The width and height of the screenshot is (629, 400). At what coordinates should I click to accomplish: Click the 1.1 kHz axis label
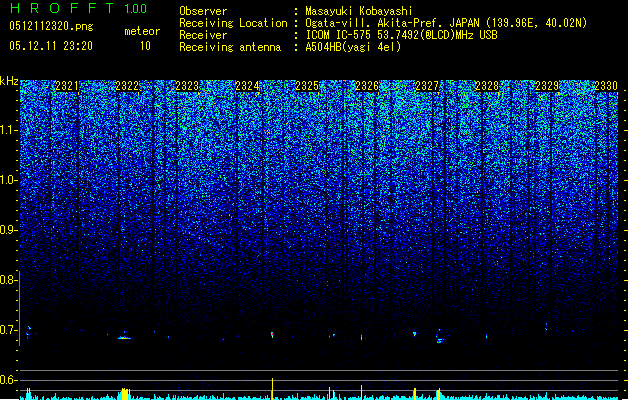tap(7, 130)
